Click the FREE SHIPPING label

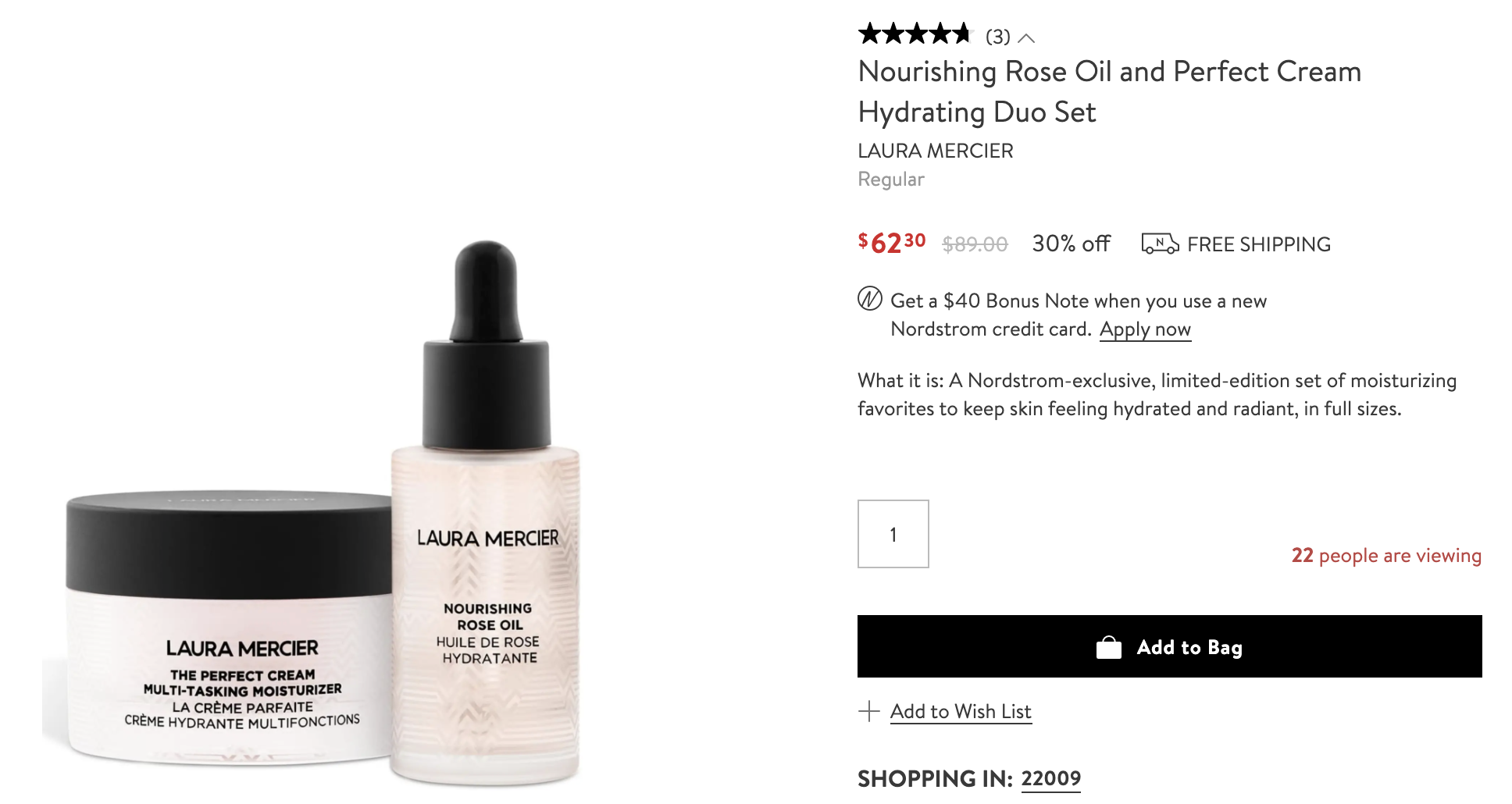[x=1258, y=244]
